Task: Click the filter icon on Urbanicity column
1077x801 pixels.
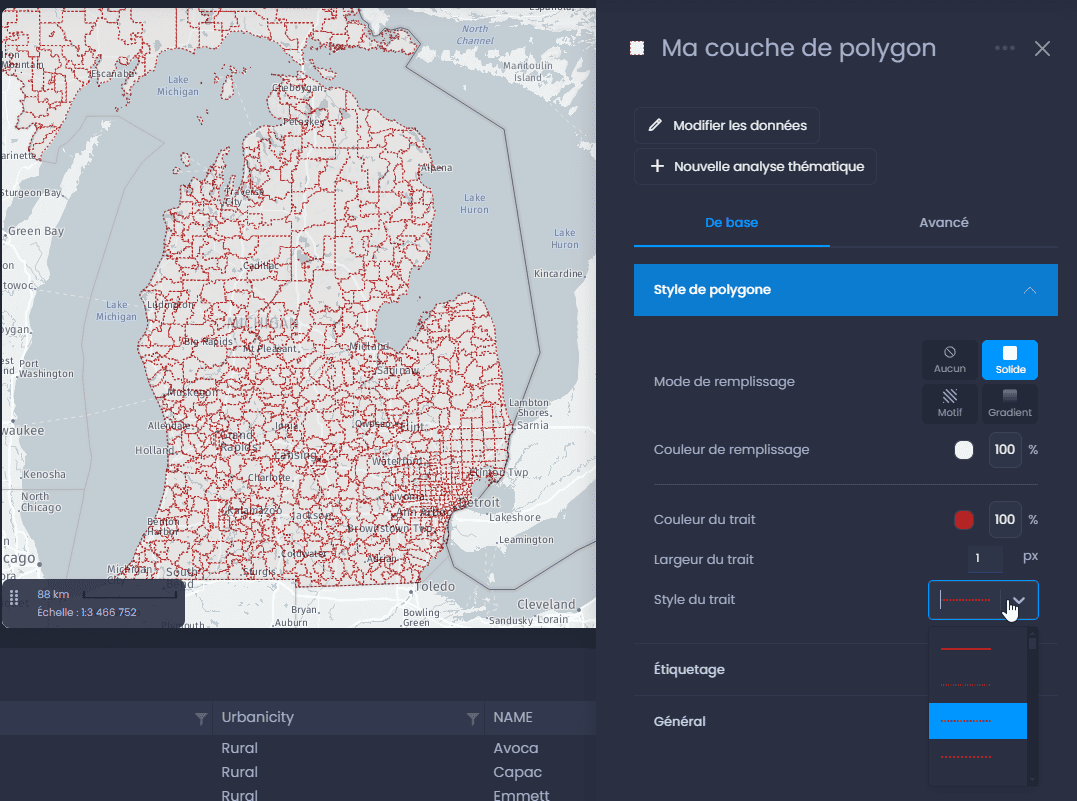Action: point(473,719)
